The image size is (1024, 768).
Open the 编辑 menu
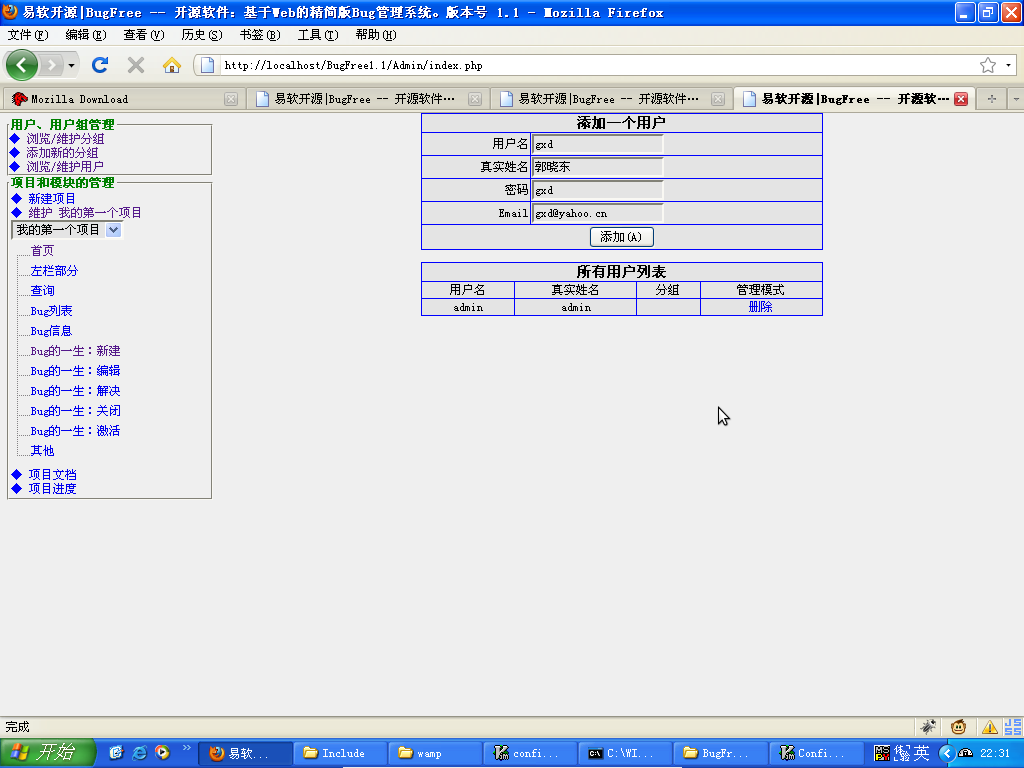86,35
